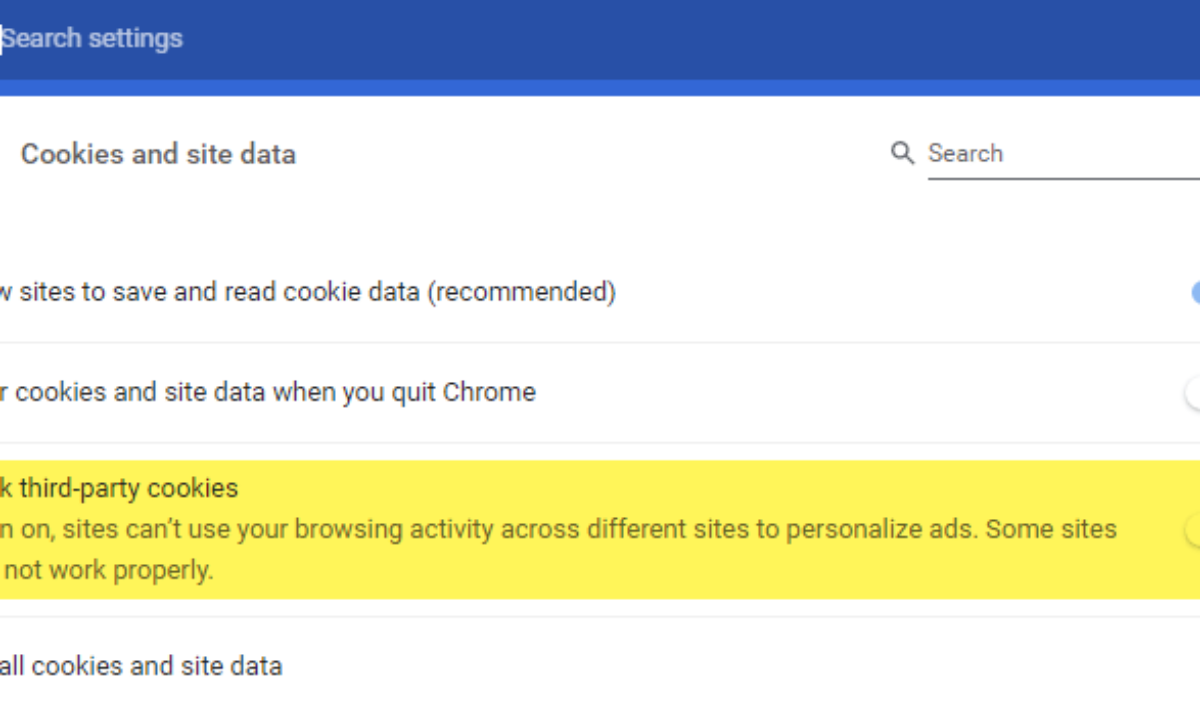Enable clearing cookies when you quit Chrome
Viewport: 1200px width, 720px height.
tap(1192, 393)
